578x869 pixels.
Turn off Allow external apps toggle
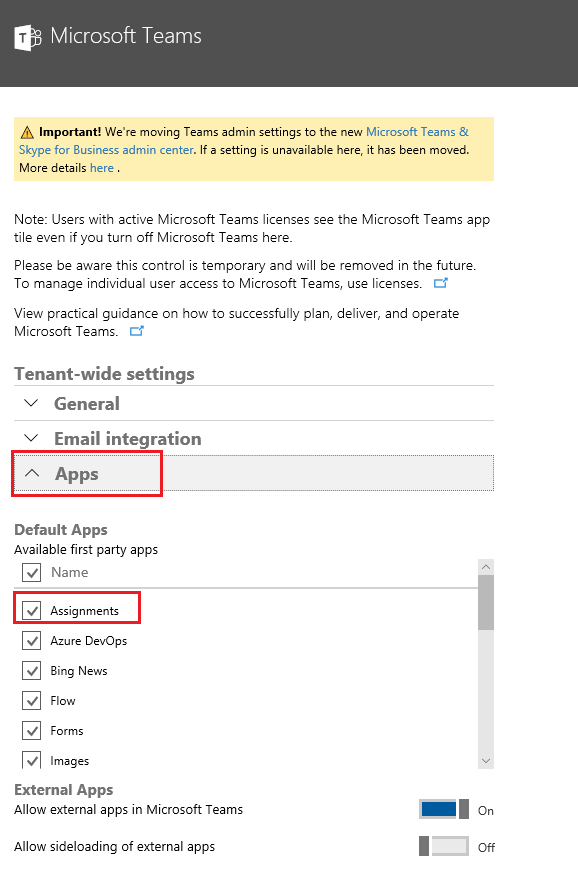pos(444,809)
